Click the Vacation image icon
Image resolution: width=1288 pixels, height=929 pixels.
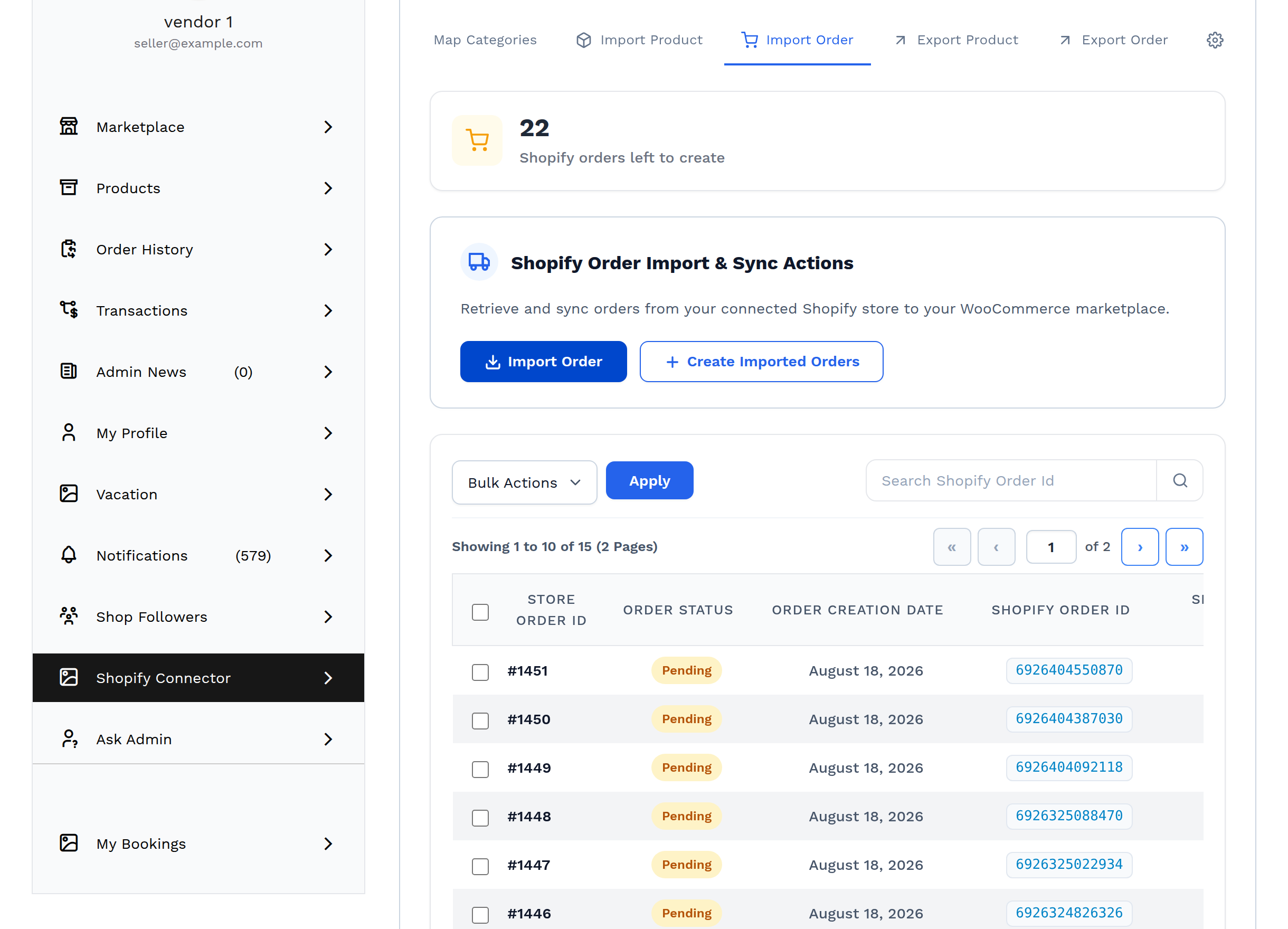[x=69, y=494]
